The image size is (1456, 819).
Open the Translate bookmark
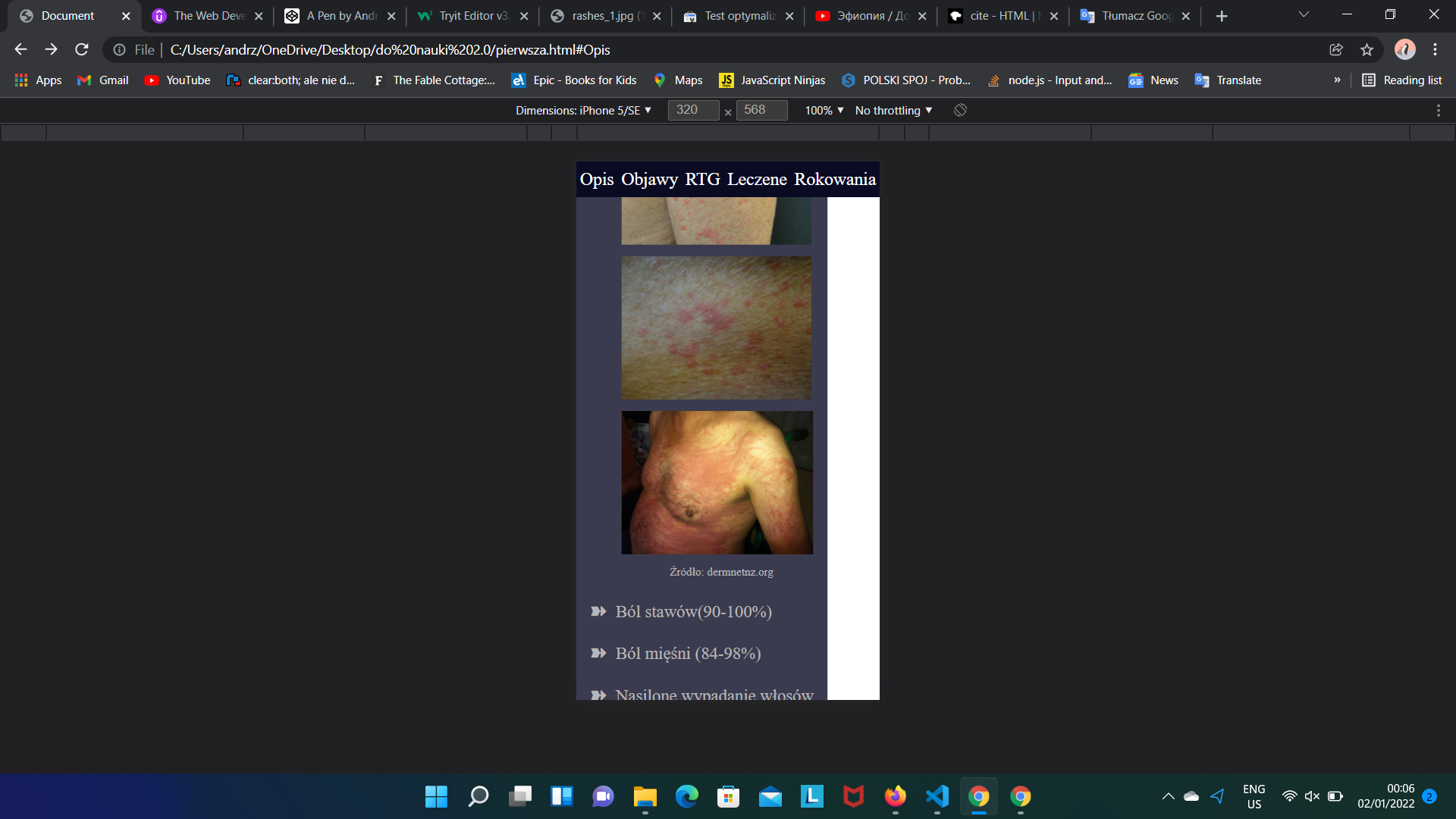pyautogui.click(x=1228, y=80)
